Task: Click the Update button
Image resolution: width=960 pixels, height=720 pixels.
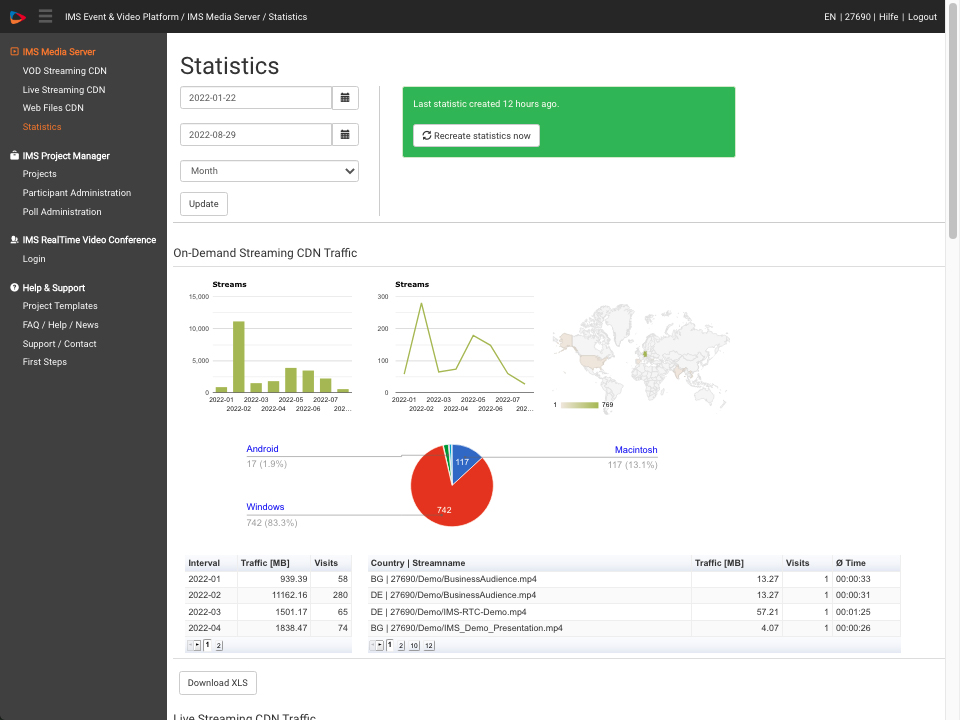Action: (x=203, y=203)
